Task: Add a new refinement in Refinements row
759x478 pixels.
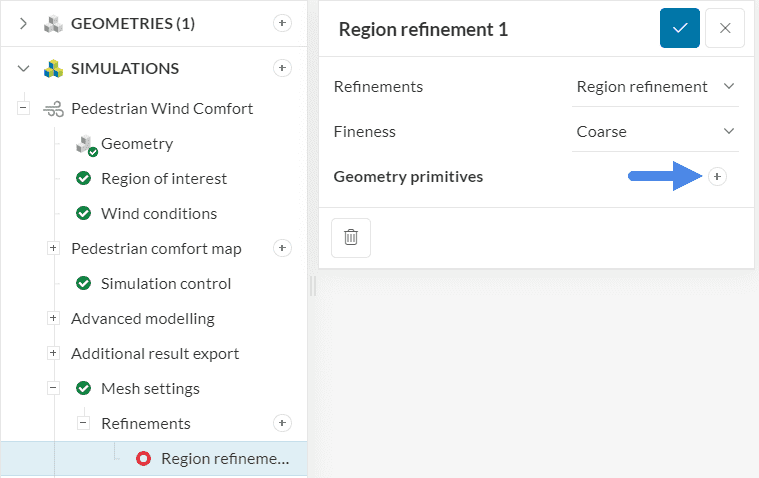Action: (x=283, y=423)
